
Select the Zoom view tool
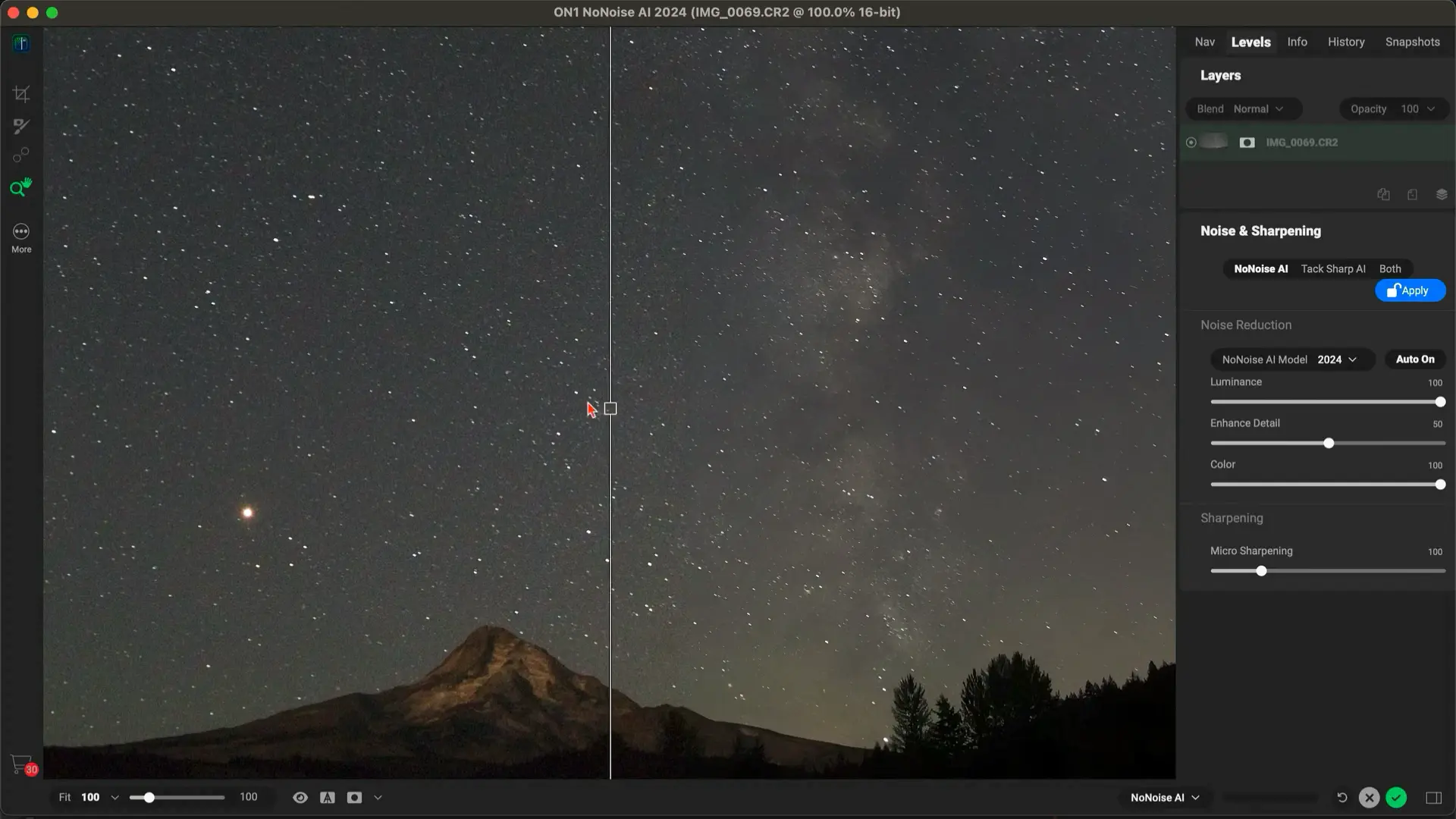[21, 187]
